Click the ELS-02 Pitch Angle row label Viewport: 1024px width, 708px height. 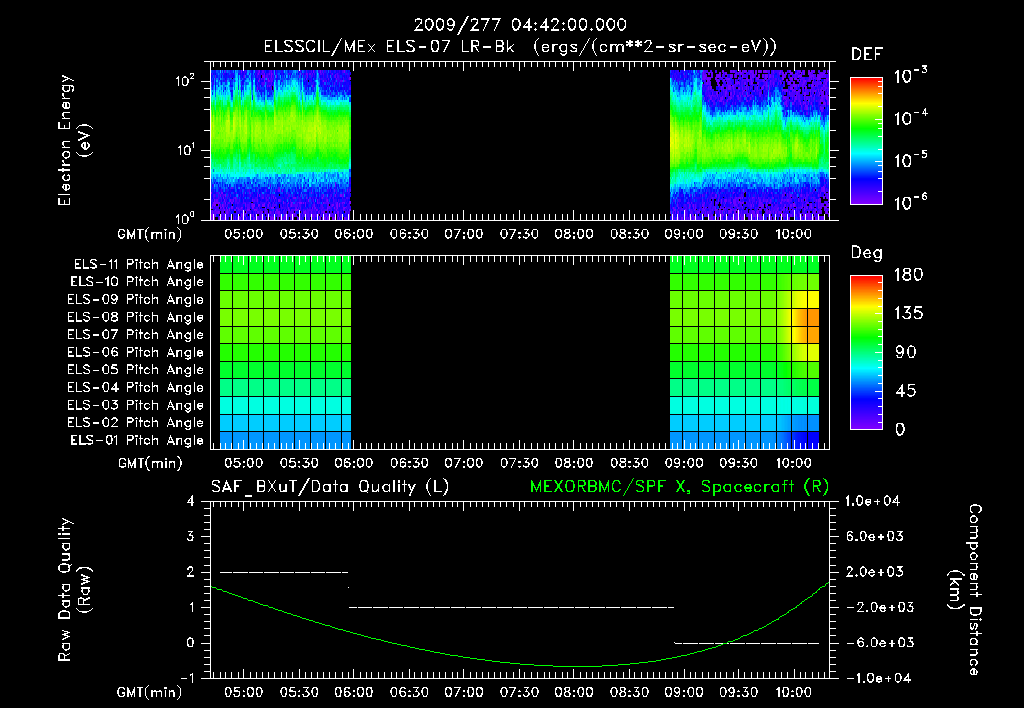pyautogui.click(x=136, y=423)
